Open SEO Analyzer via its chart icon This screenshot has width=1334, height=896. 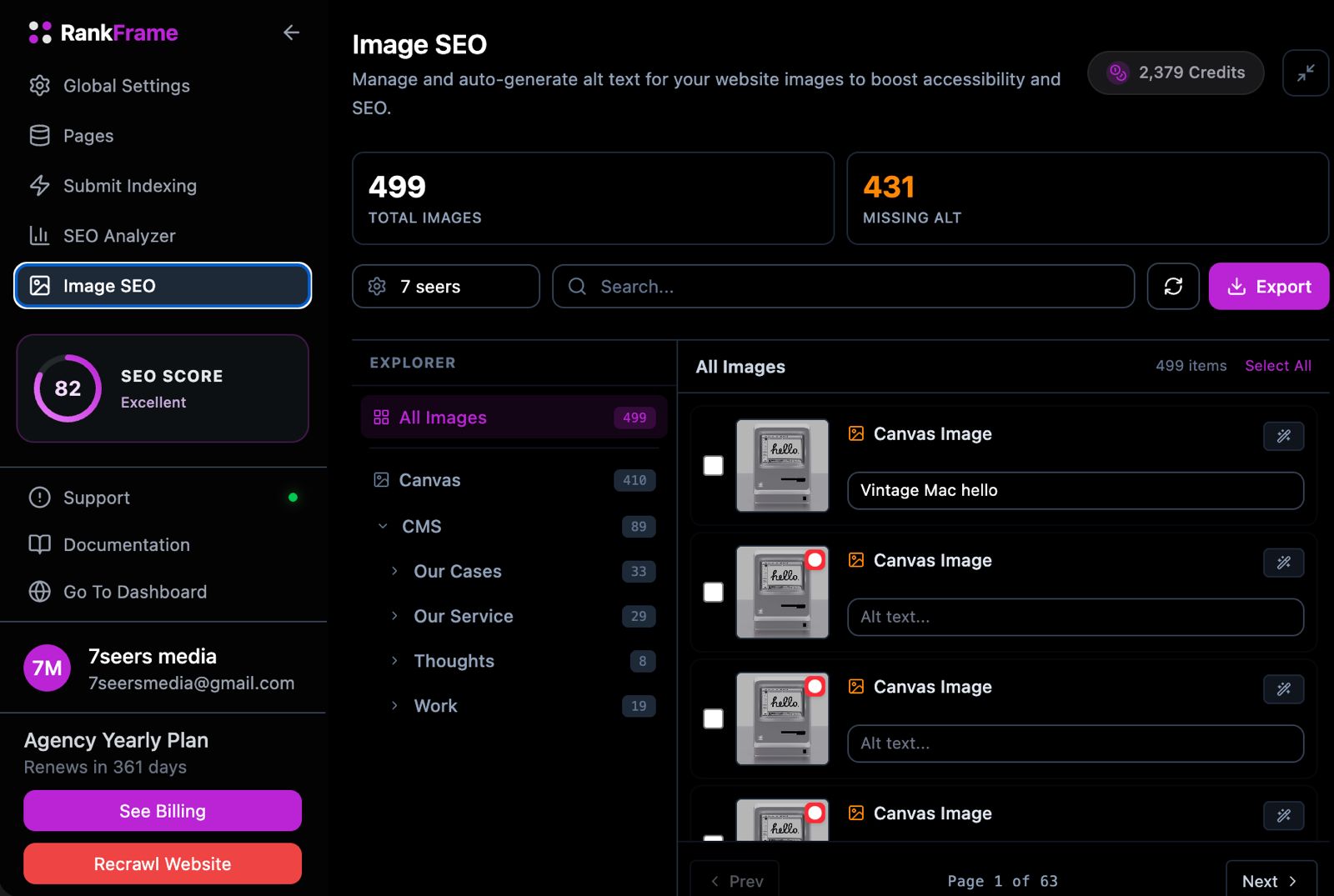click(x=39, y=236)
